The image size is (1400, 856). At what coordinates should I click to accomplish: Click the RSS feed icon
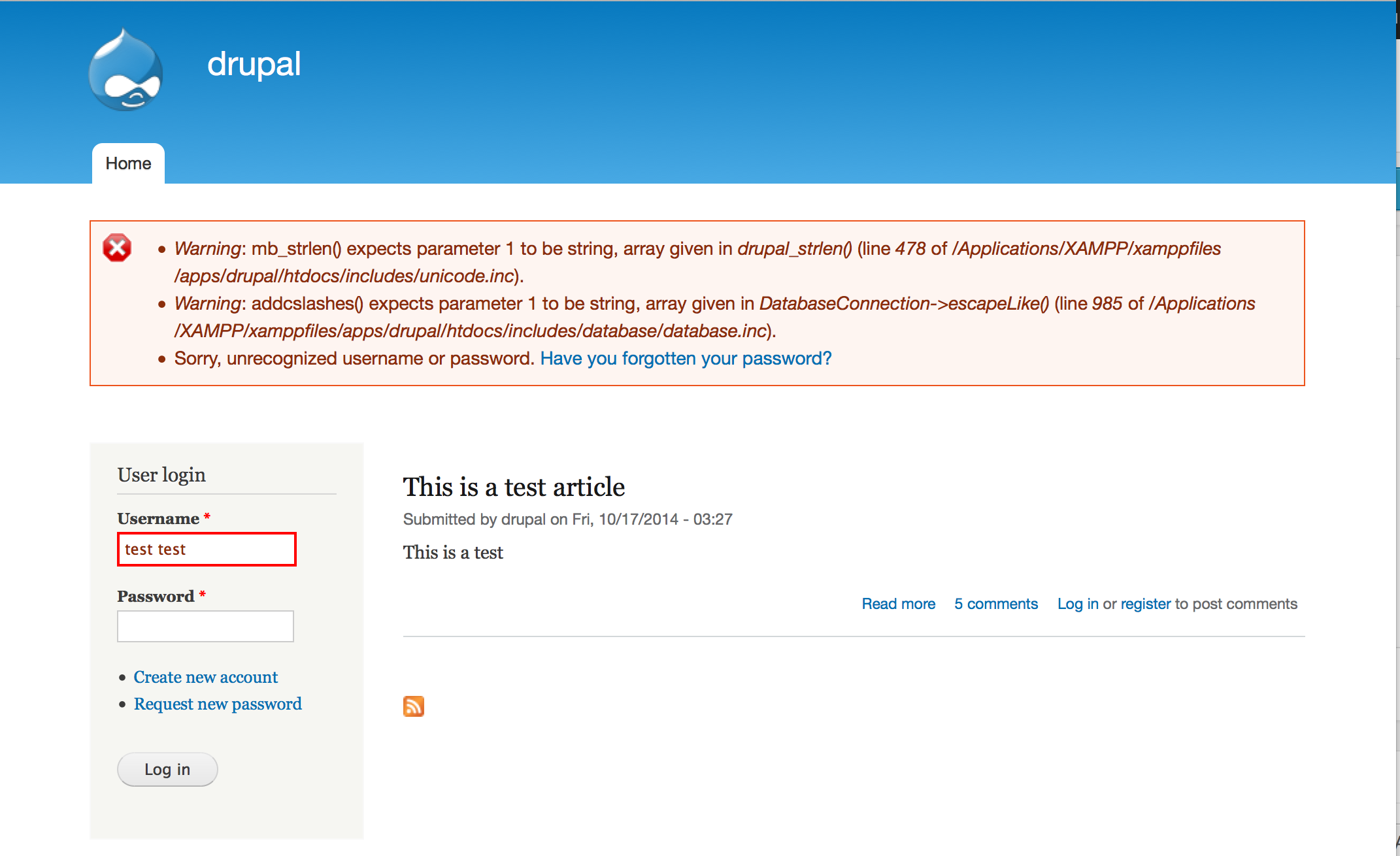pyautogui.click(x=414, y=706)
